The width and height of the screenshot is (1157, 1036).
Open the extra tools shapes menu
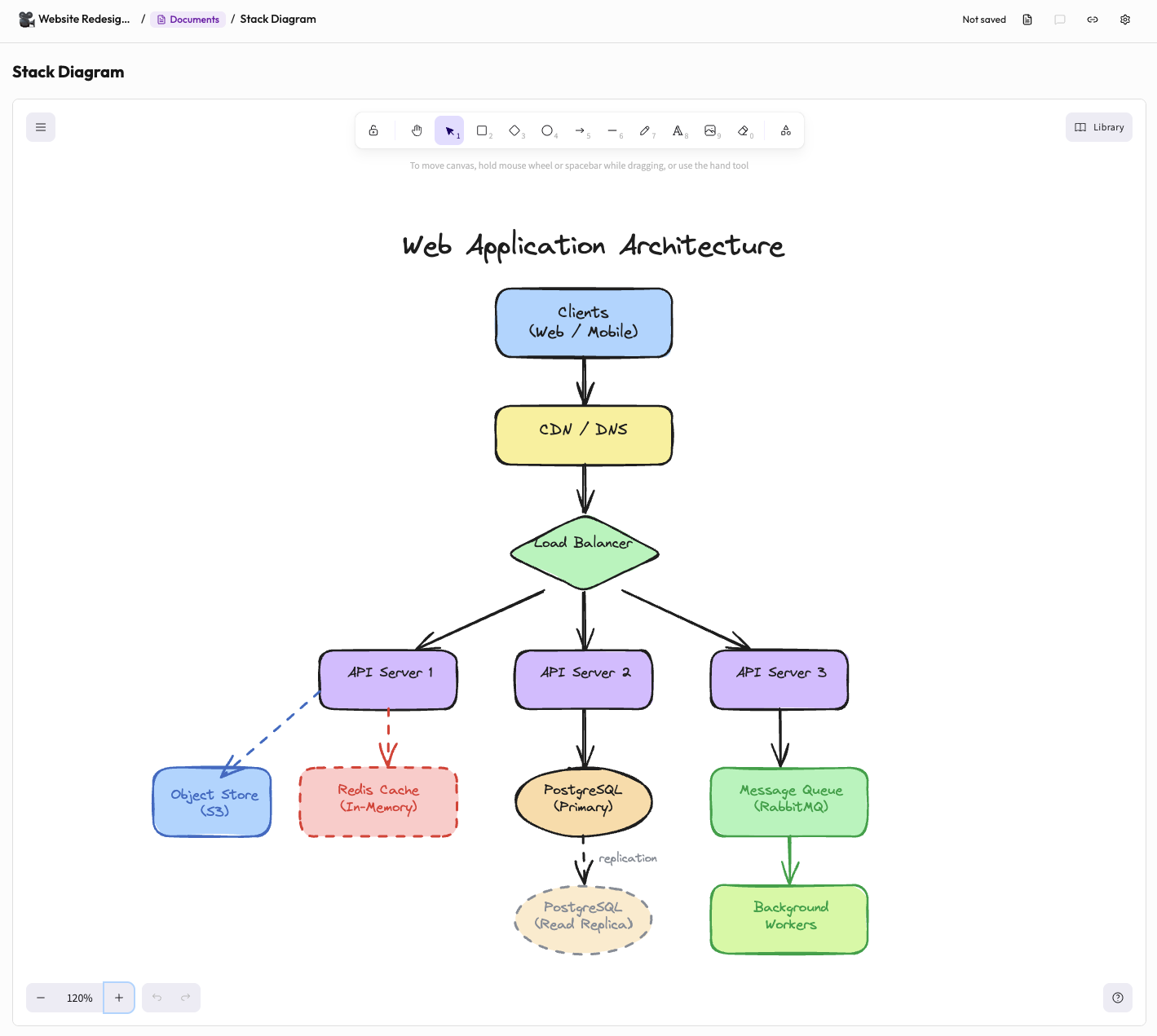click(x=785, y=130)
